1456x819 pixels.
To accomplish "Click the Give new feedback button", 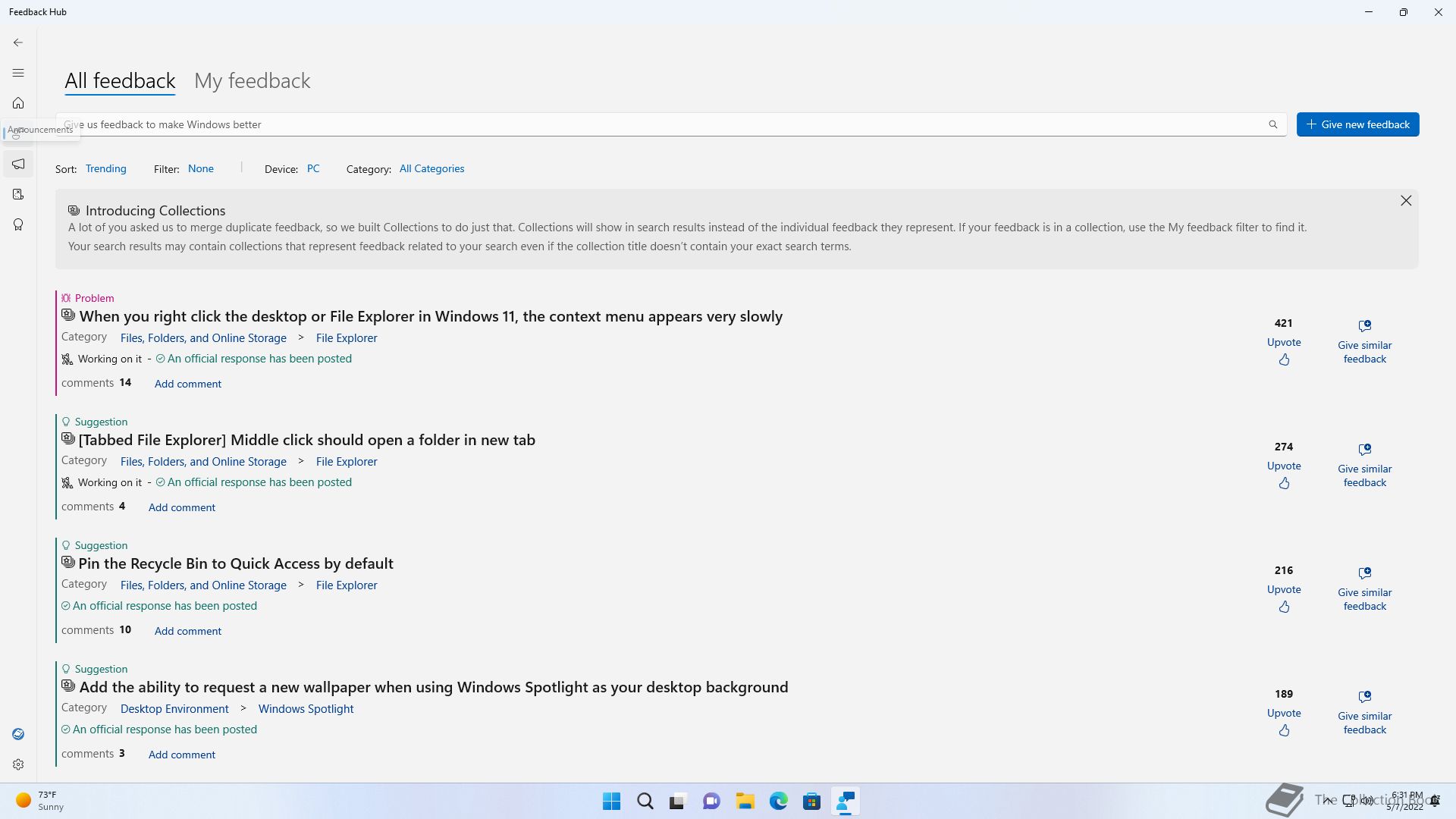I will tap(1358, 124).
